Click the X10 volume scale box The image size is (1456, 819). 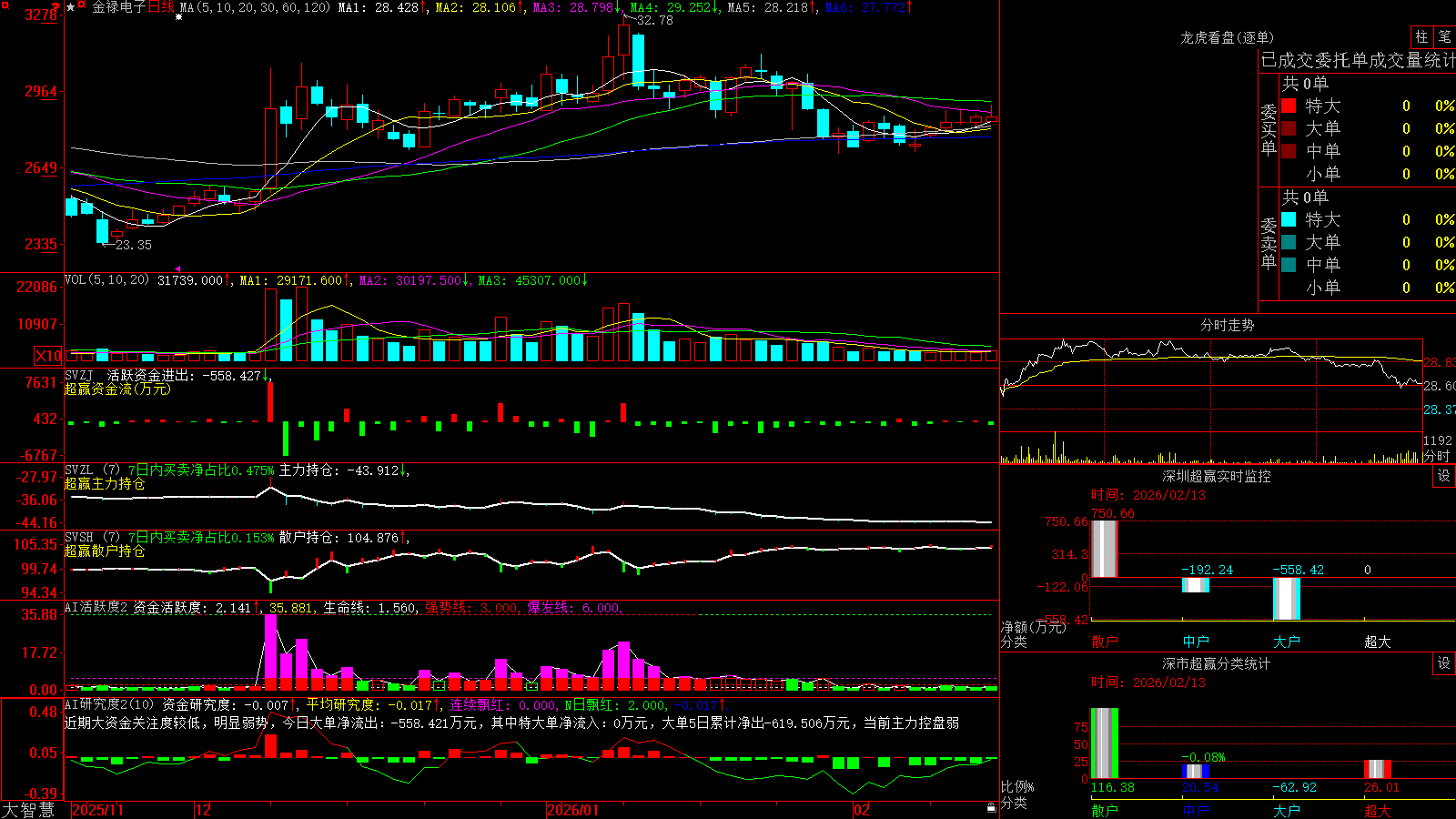49,356
